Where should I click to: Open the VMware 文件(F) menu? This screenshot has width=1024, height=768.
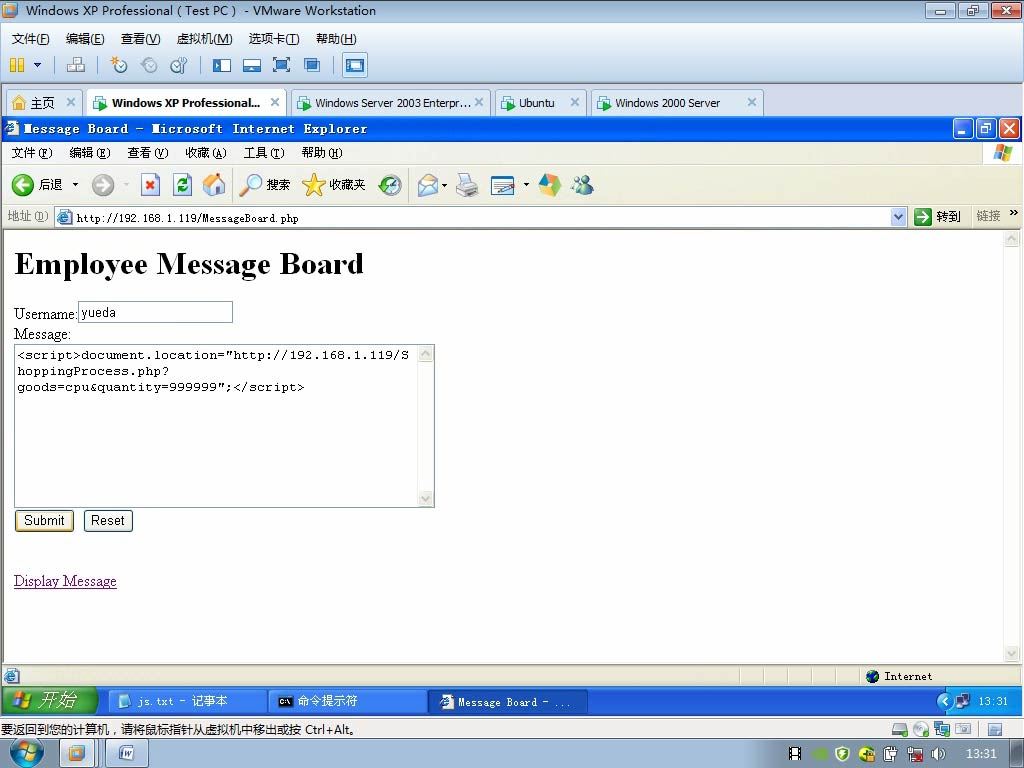click(x=30, y=39)
